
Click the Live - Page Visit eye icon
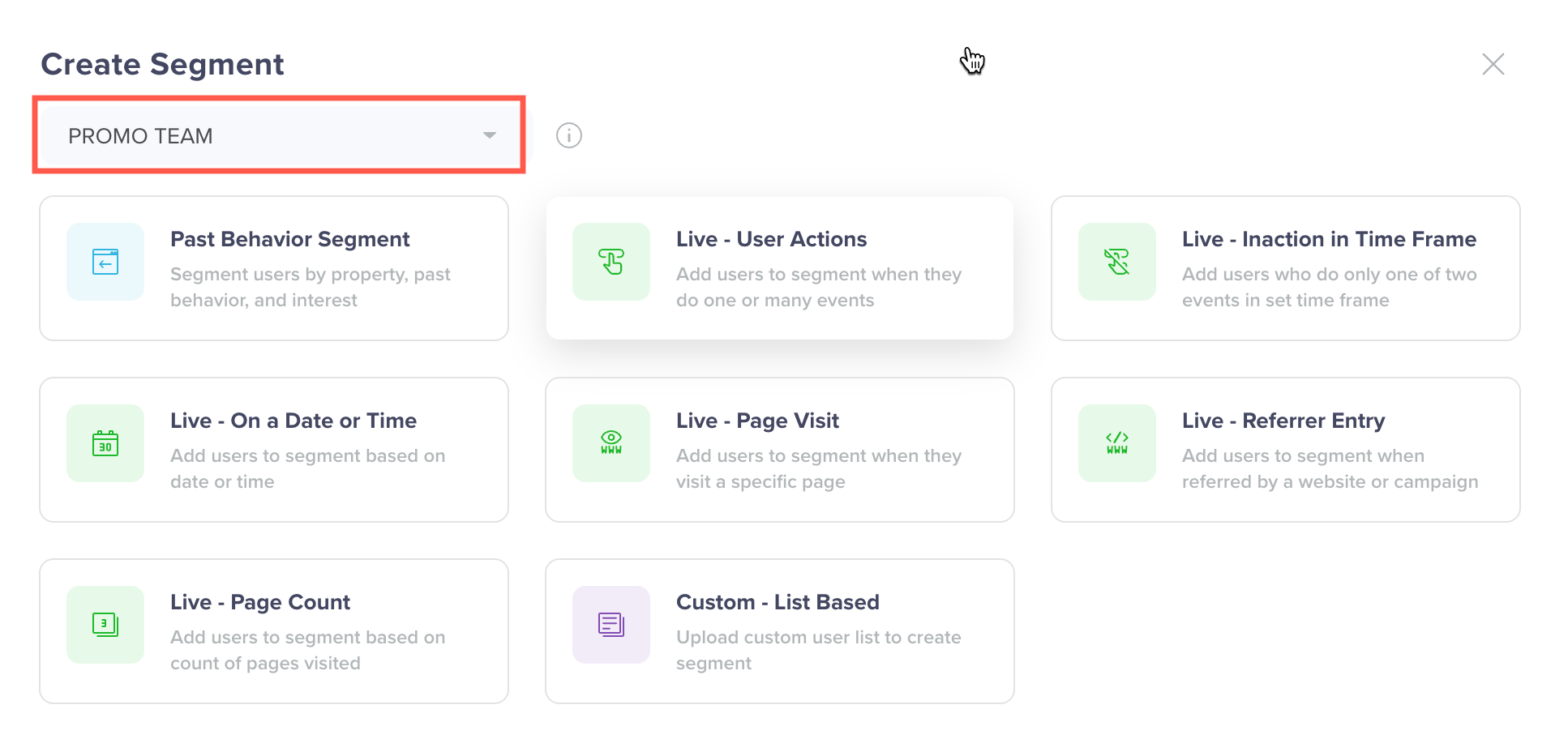[x=611, y=443]
